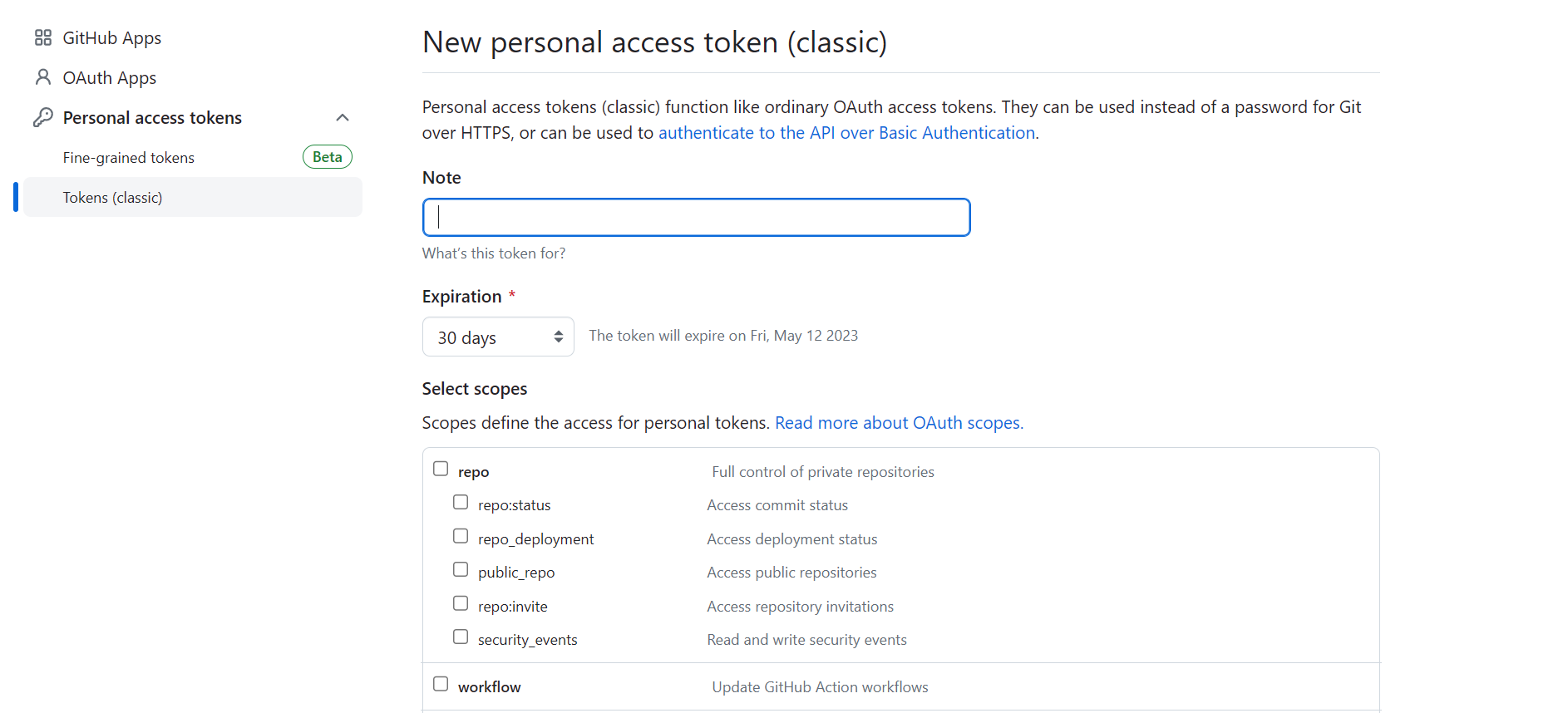Click the OAuth Apps person icon
Viewport: 1568px width, 713px height.
[x=43, y=77]
